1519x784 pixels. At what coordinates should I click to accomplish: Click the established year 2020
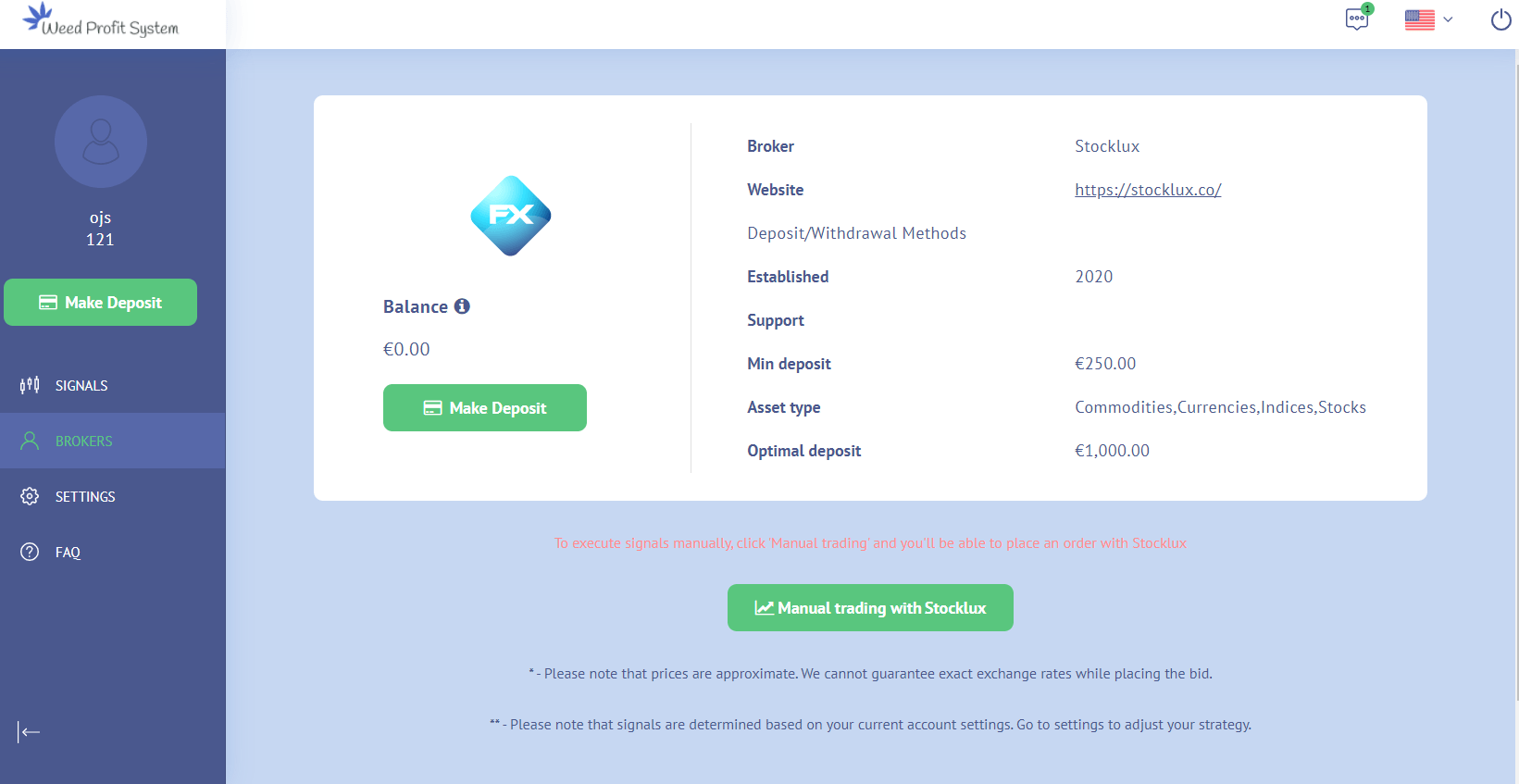point(1094,277)
